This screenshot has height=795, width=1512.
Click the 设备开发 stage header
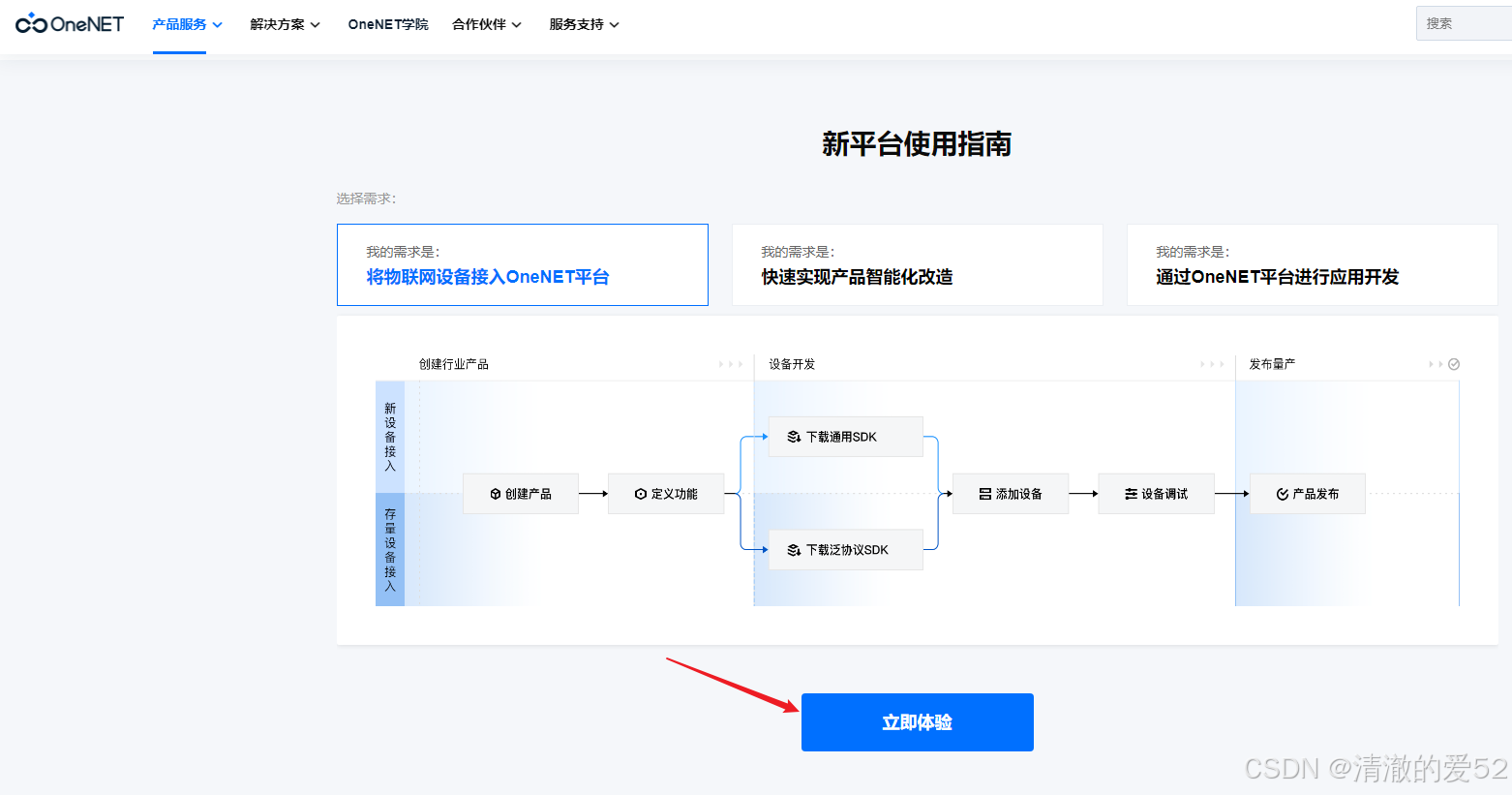tap(792, 364)
